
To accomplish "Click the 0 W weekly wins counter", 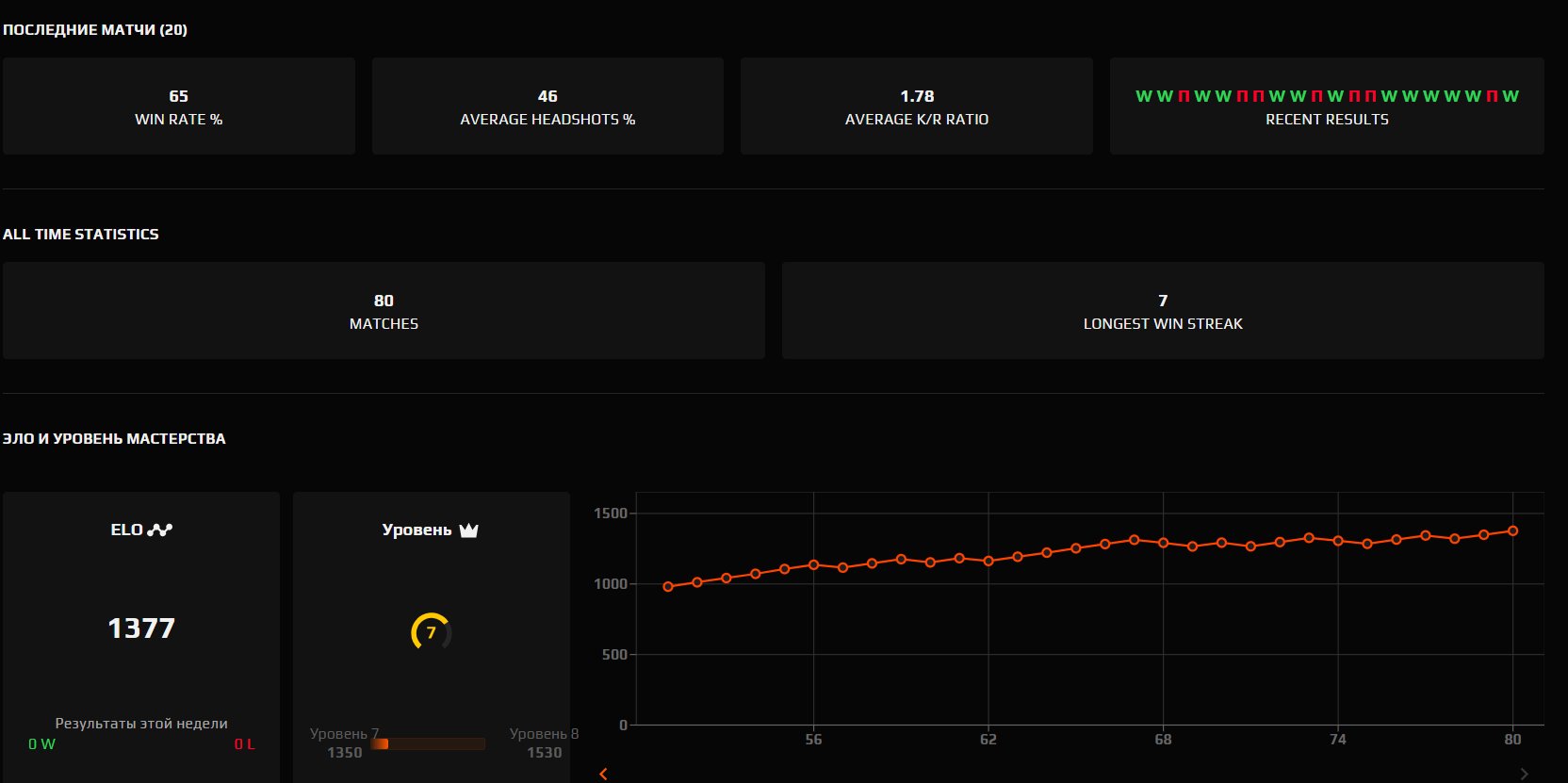I will click(41, 744).
